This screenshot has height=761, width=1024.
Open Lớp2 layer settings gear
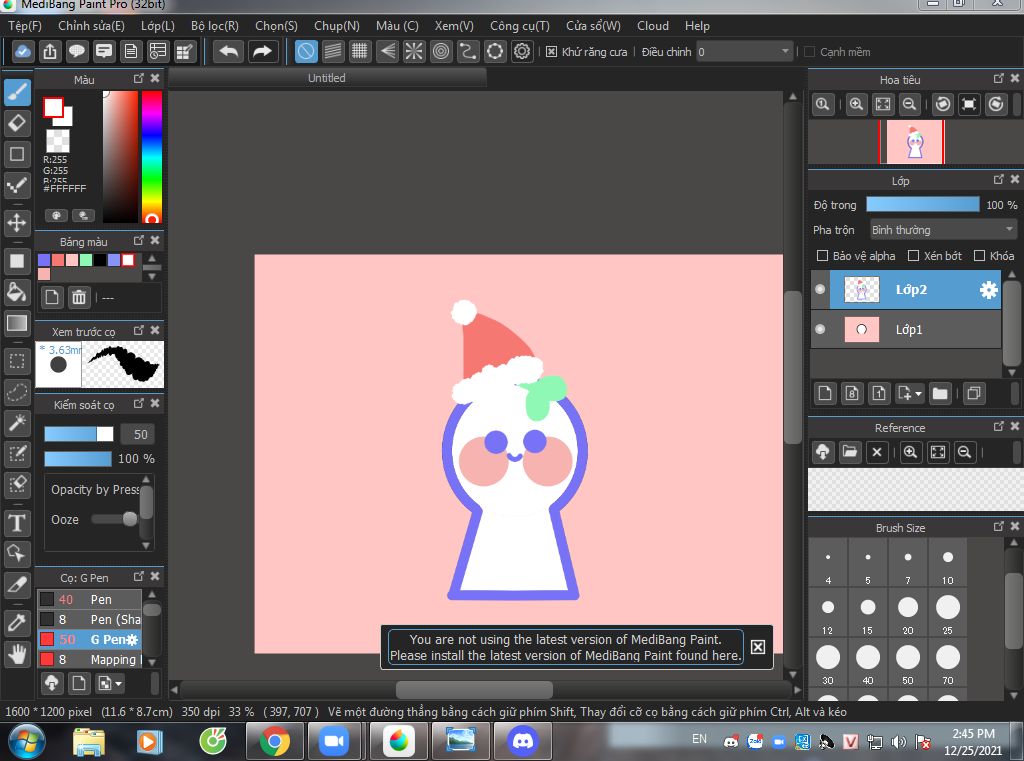[988, 290]
